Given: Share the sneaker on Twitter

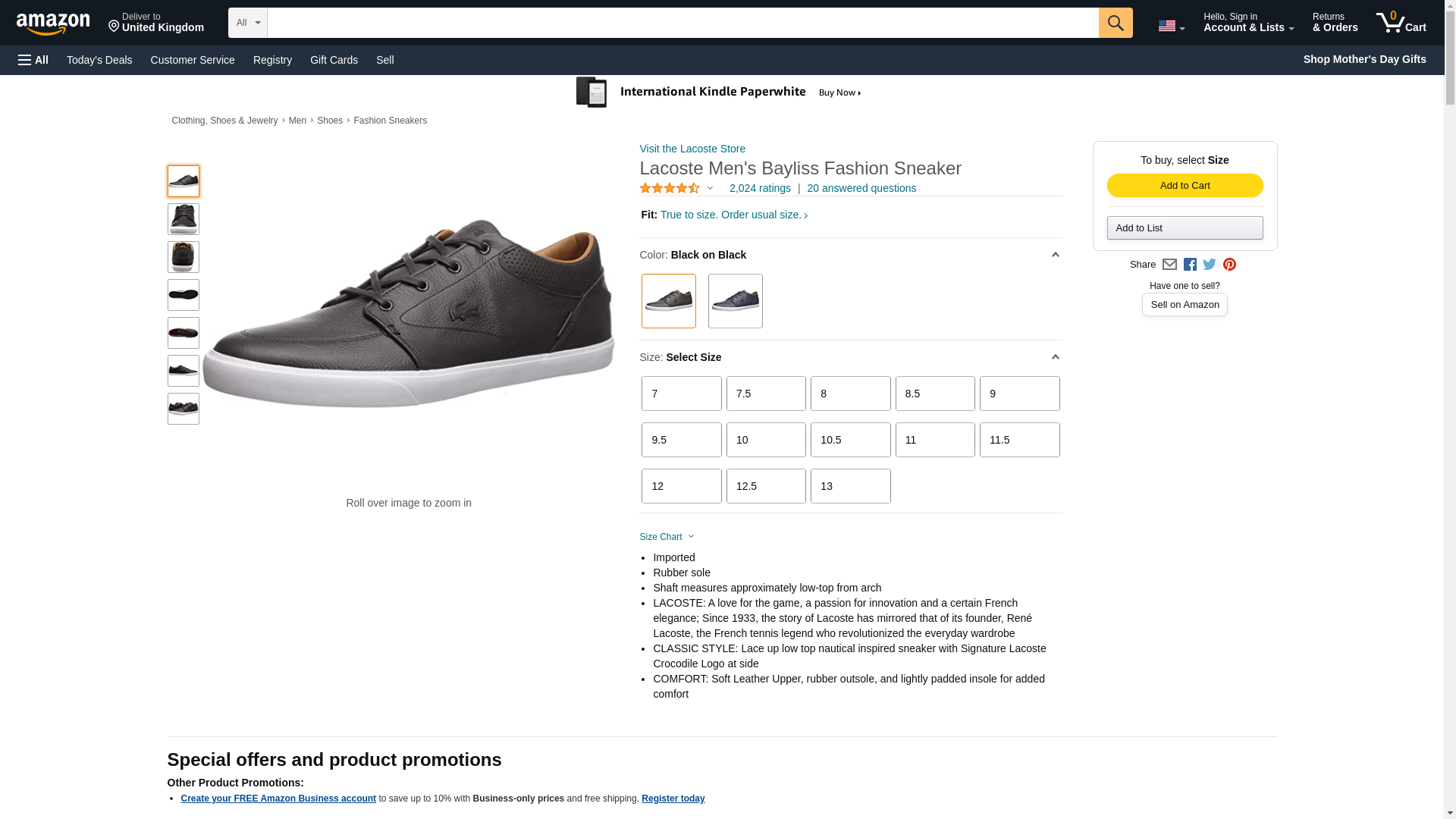Looking at the screenshot, I should pyautogui.click(x=1210, y=265).
